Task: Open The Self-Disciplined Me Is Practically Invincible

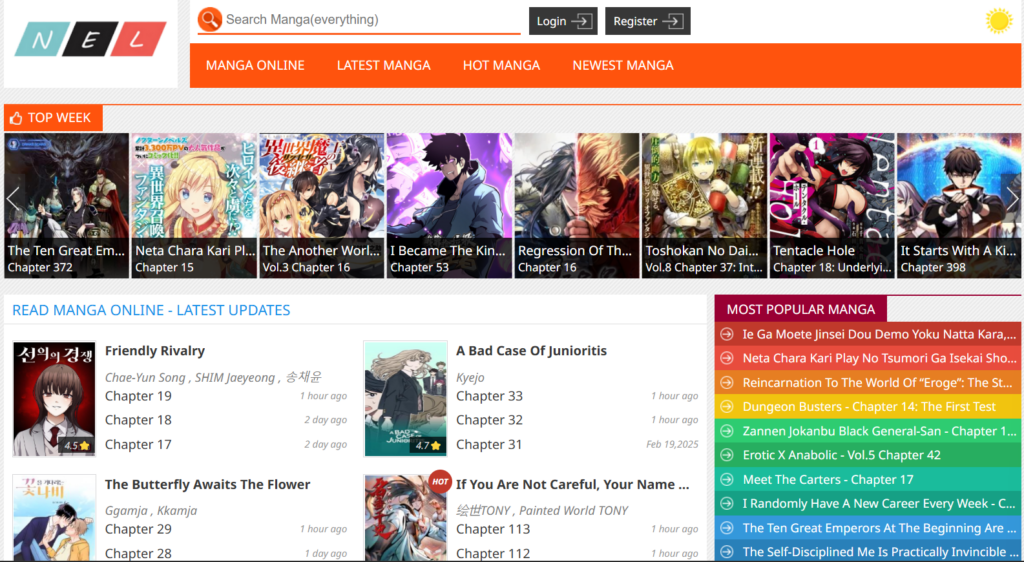Action: coord(879,552)
